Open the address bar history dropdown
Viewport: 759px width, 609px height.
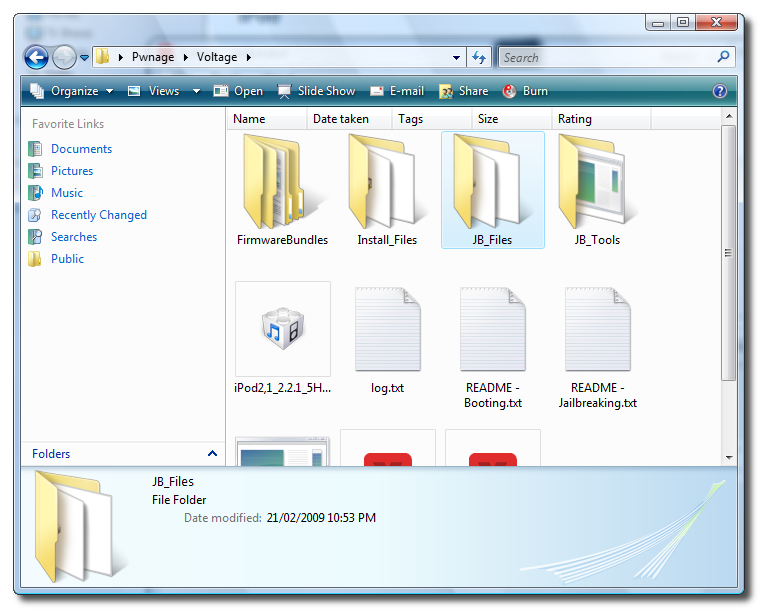pos(457,57)
